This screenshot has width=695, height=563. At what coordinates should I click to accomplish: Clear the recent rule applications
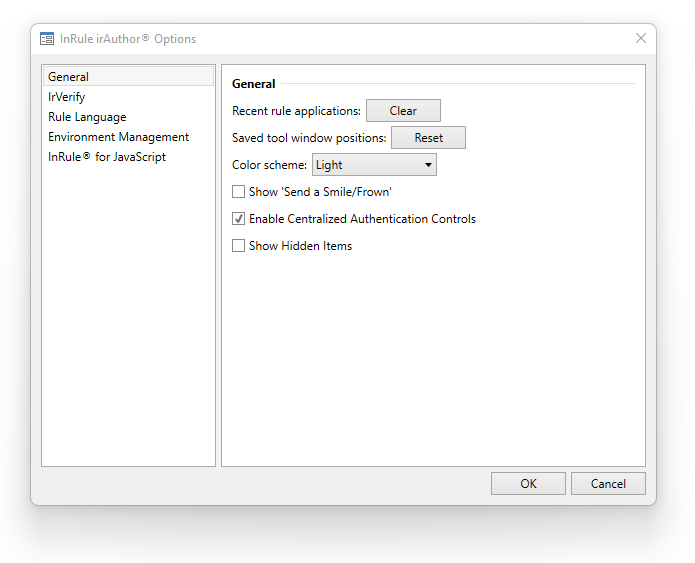403,111
